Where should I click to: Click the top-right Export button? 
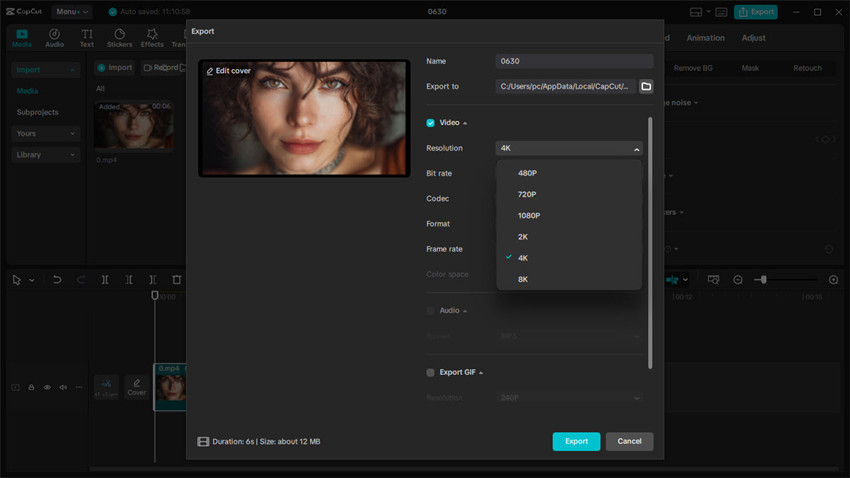click(x=756, y=12)
